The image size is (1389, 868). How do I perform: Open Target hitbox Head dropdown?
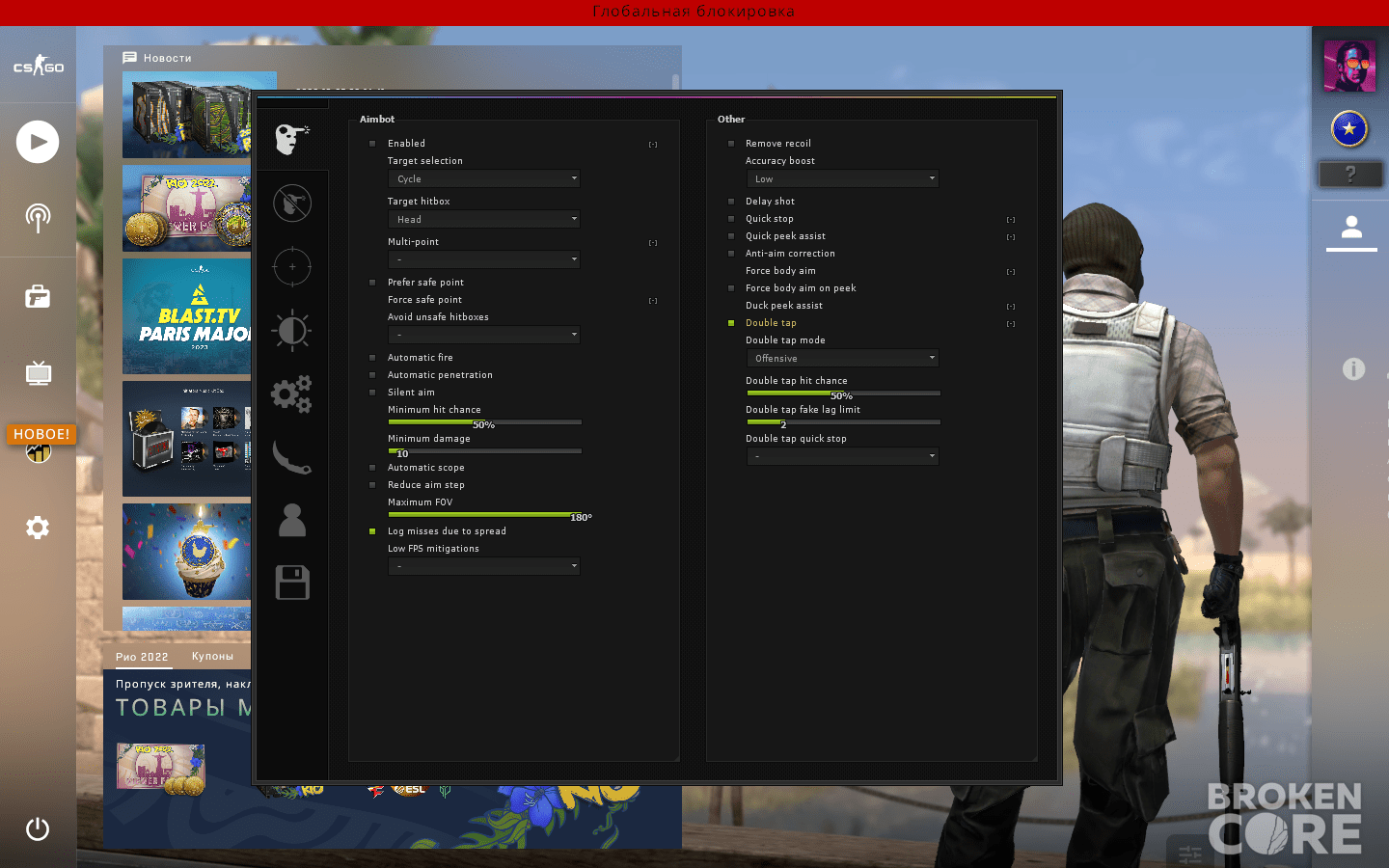coord(484,219)
